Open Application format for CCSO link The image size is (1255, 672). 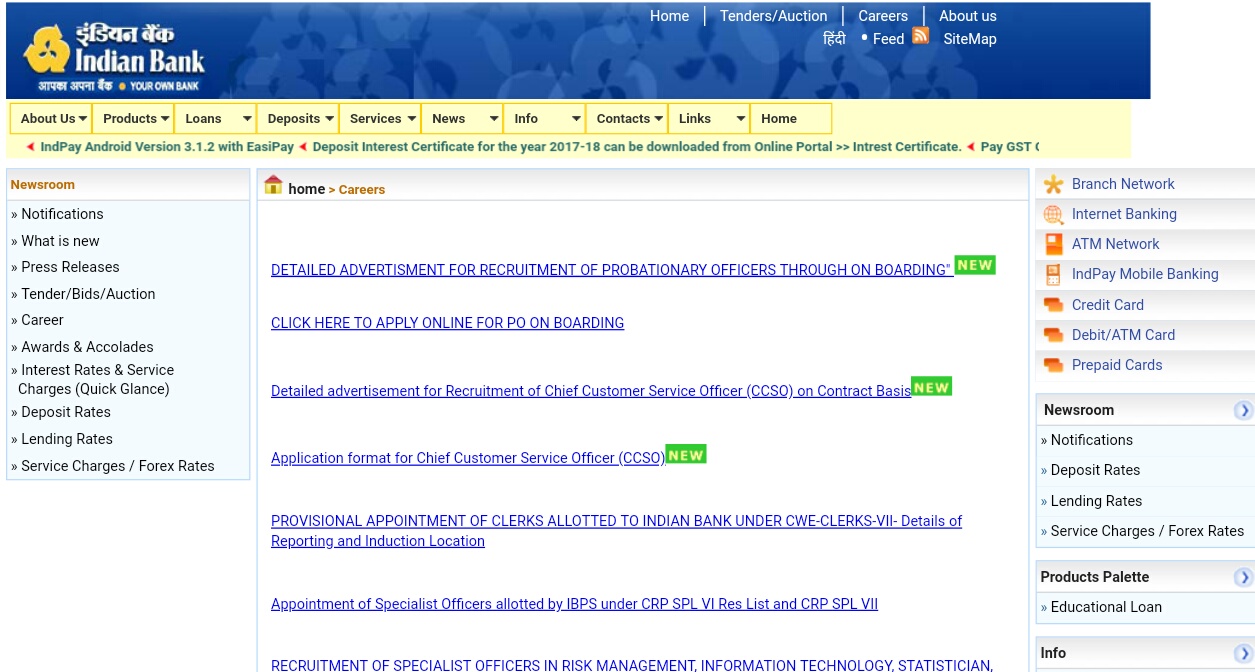468,458
